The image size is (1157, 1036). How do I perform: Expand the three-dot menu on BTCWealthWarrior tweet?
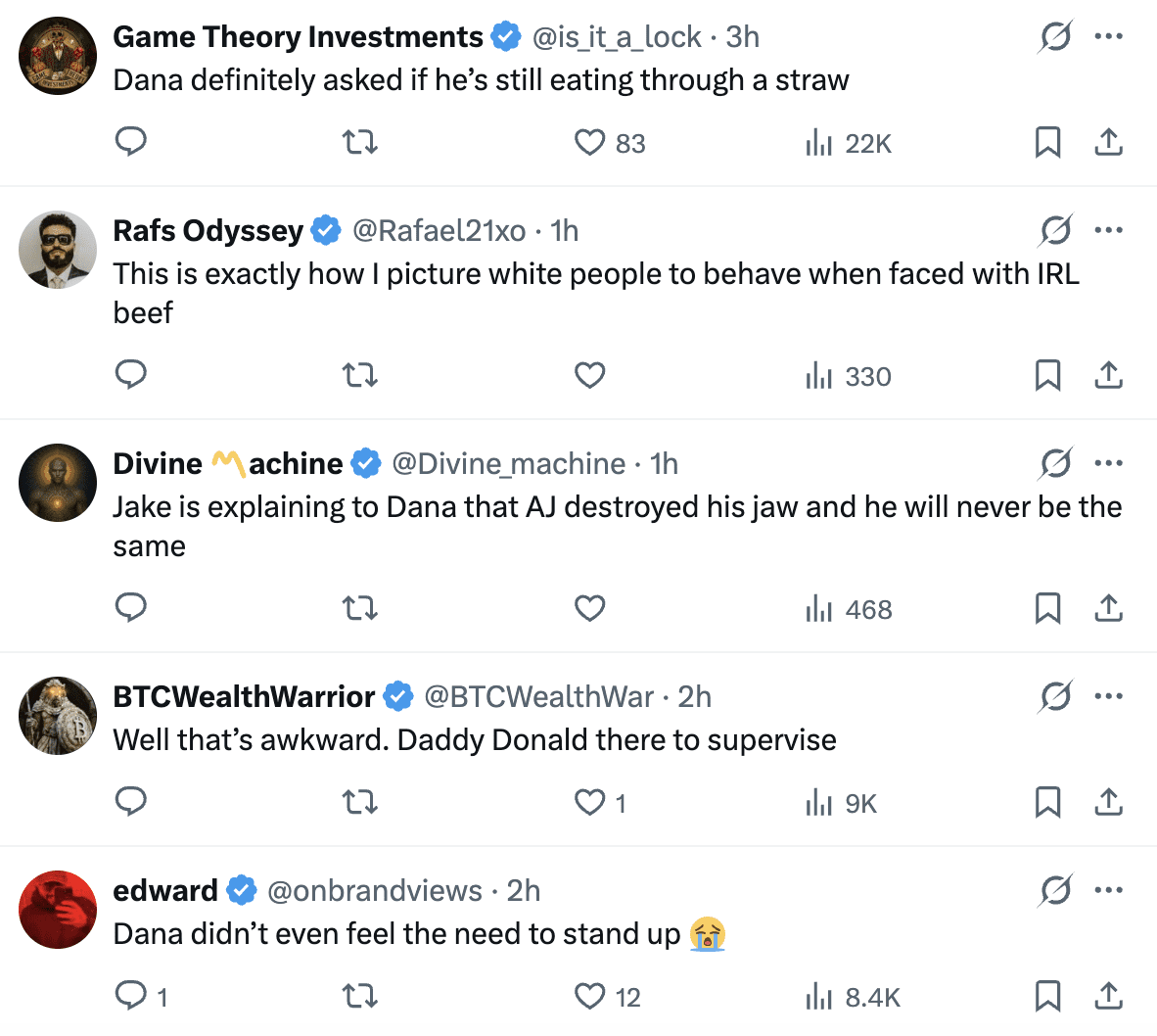pos(1108,697)
